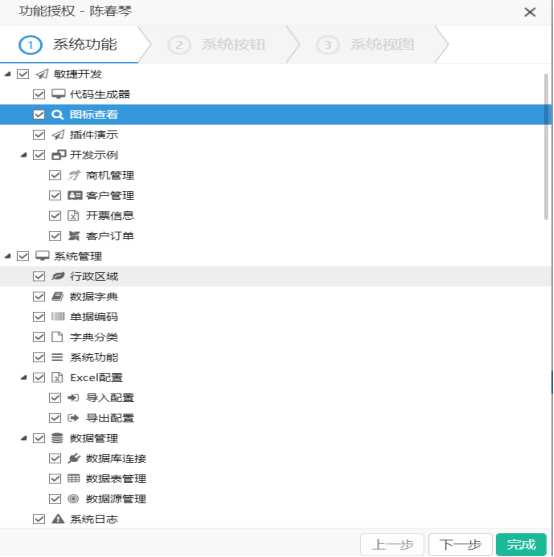Collapse the 系统管理 tree node
Viewport: 554px width, 557px height.
pyautogui.click(x=8, y=256)
